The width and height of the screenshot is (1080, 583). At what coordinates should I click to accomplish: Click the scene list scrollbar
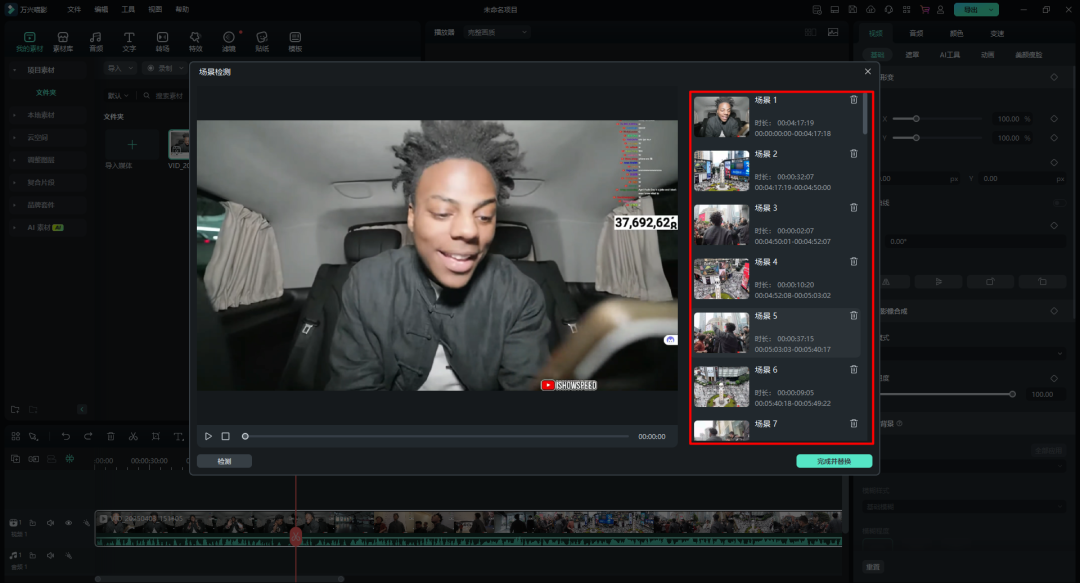(865, 114)
